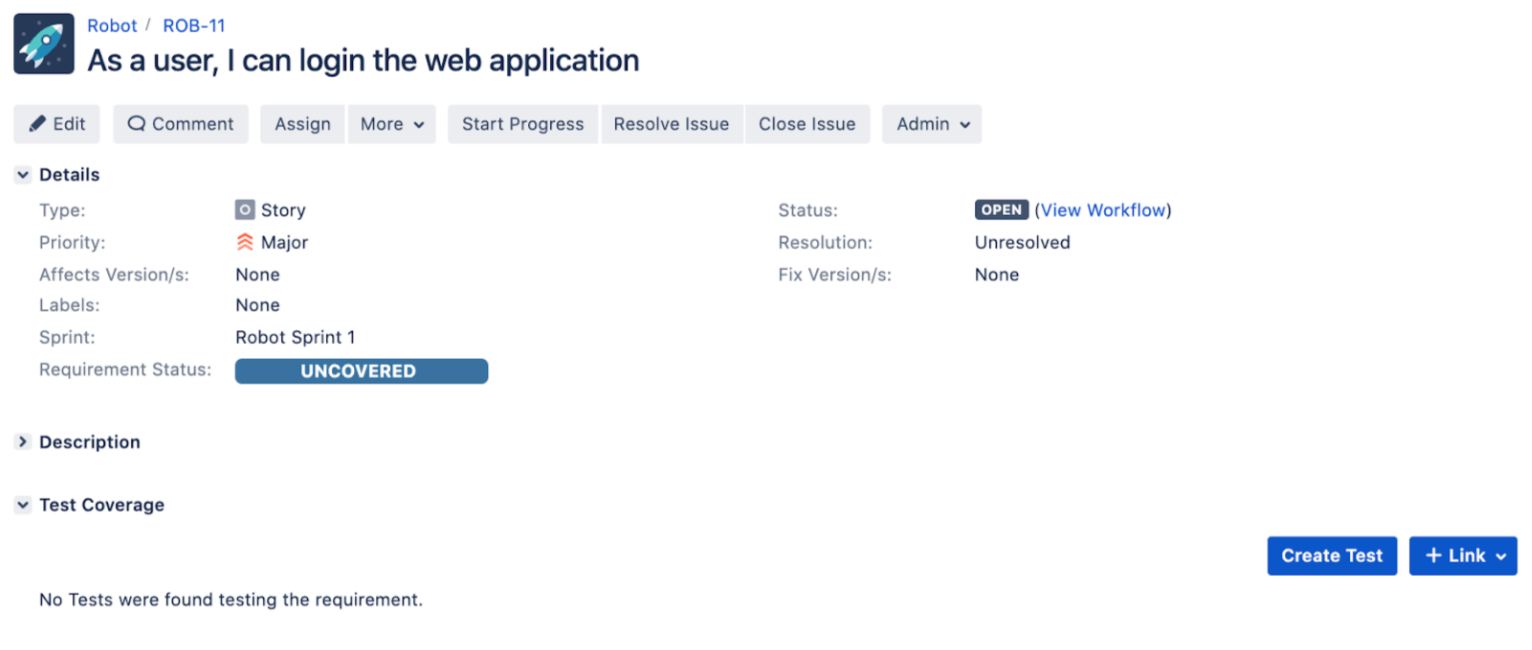Open the Admin dropdown menu
The width and height of the screenshot is (1532, 650).
(932, 124)
